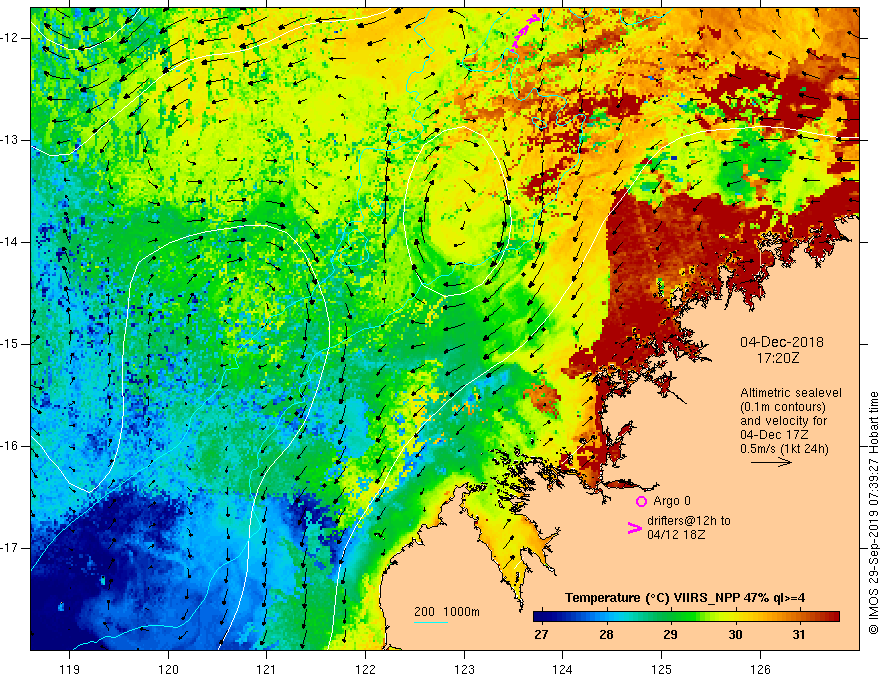
Task: Click the '0.5m/s (1kt 24h)' label
Action: [784, 449]
